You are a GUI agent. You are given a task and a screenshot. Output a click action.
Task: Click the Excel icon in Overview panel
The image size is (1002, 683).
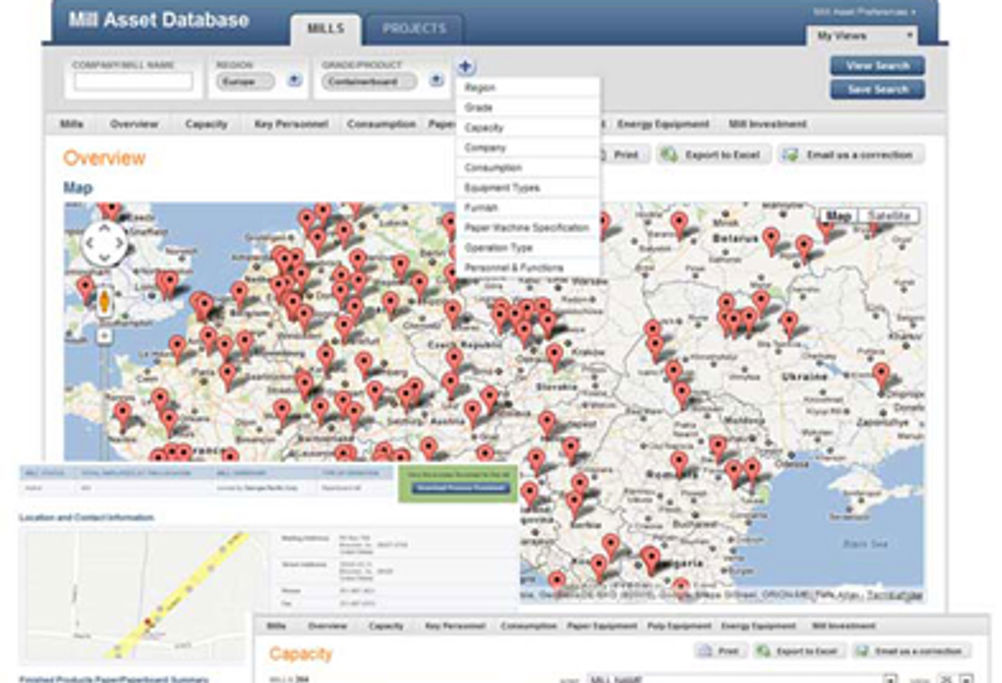pos(669,155)
